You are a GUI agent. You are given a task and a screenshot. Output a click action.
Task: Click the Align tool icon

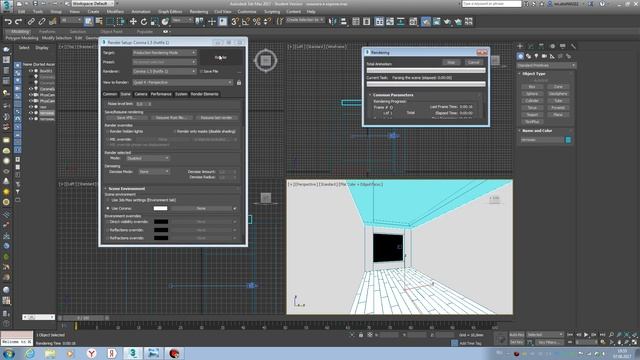[343, 22]
